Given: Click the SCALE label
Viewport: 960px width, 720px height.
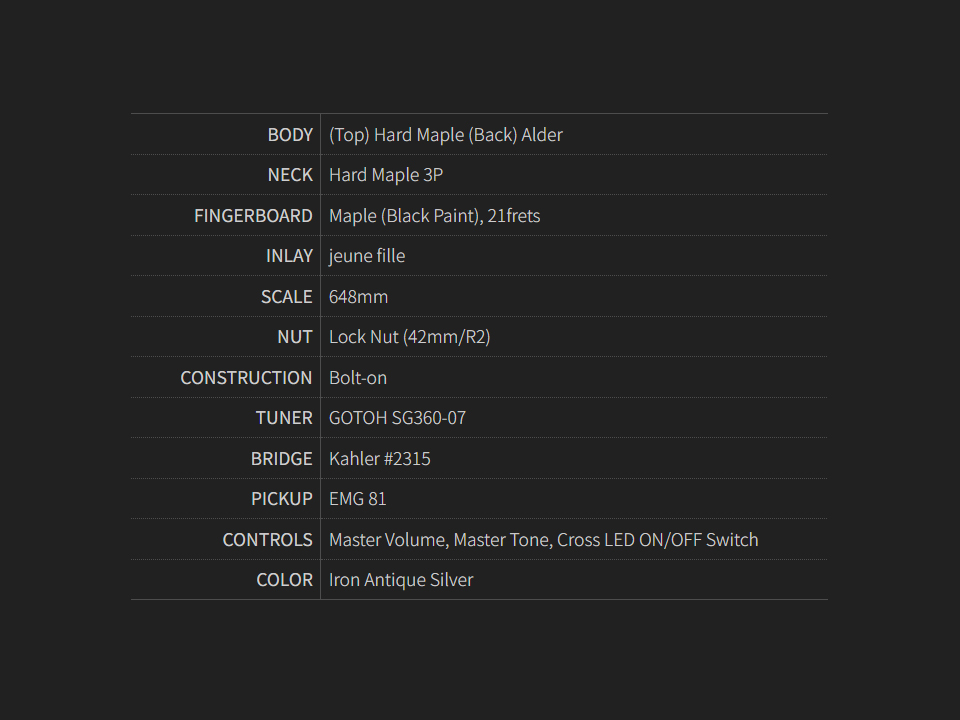Looking at the screenshot, I should click(x=286, y=297).
